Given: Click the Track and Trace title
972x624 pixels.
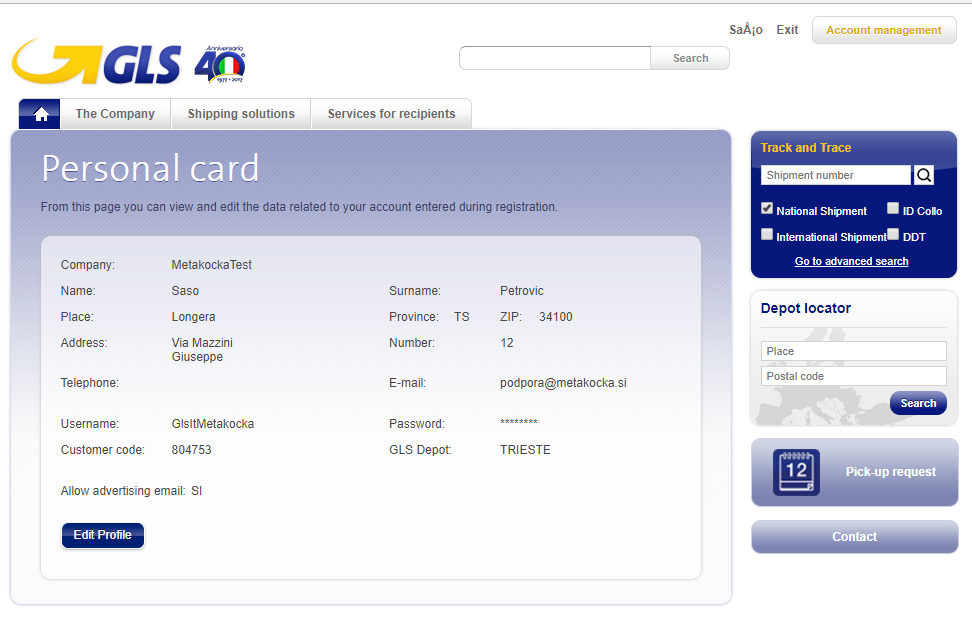Looking at the screenshot, I should click(806, 147).
